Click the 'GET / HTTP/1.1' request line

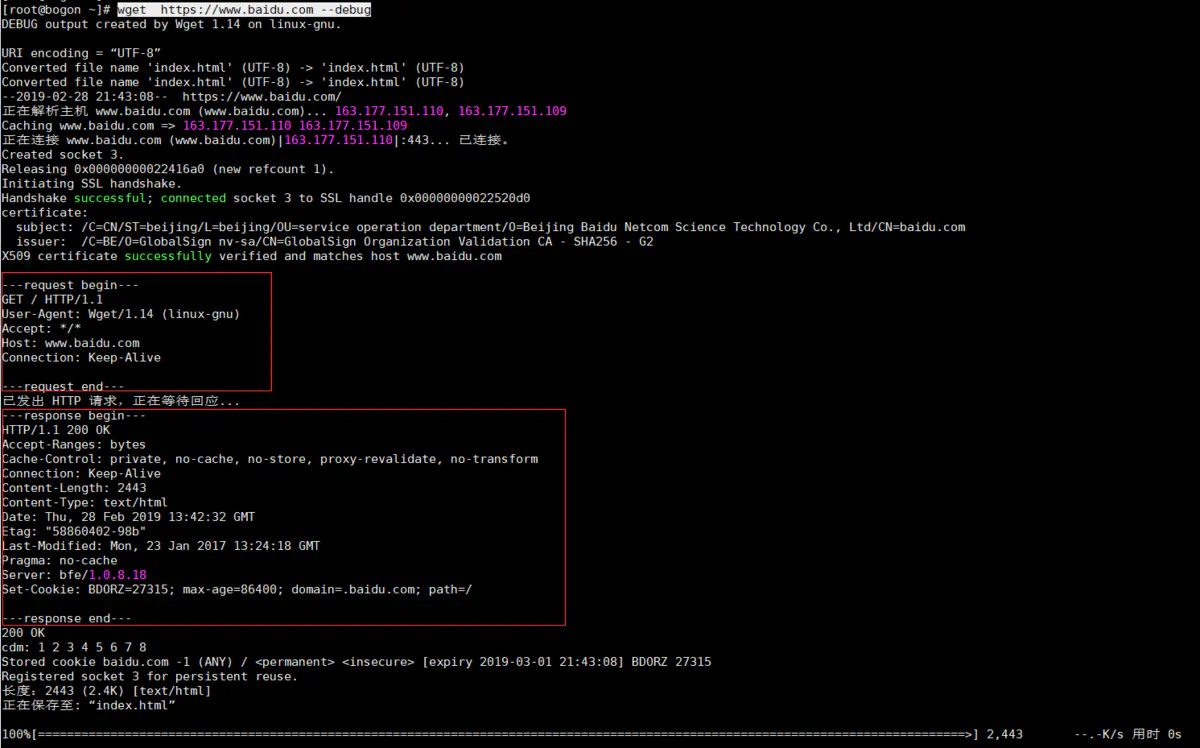[x=52, y=300]
